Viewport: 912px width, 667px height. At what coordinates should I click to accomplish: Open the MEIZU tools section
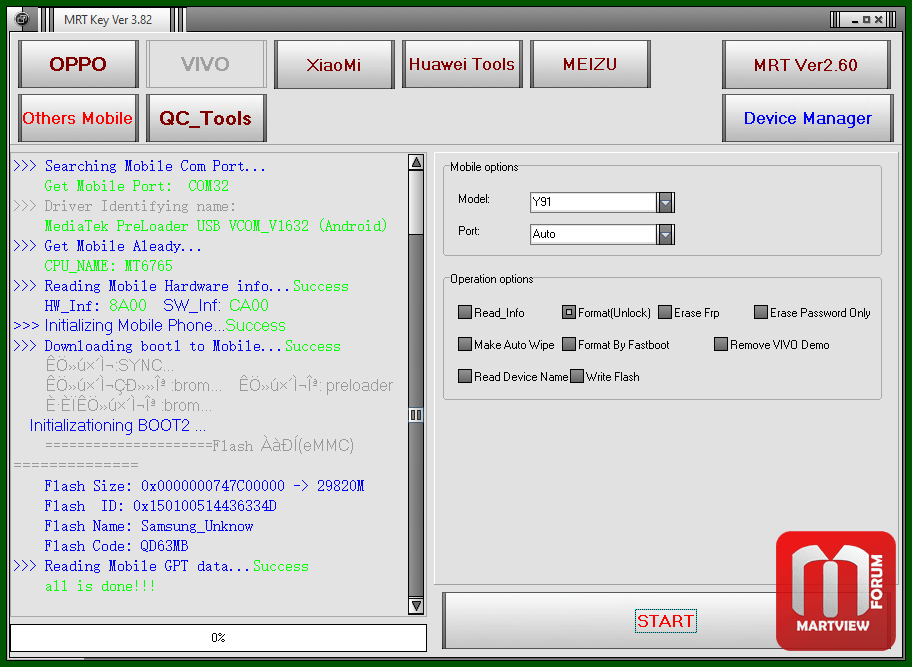click(x=590, y=64)
